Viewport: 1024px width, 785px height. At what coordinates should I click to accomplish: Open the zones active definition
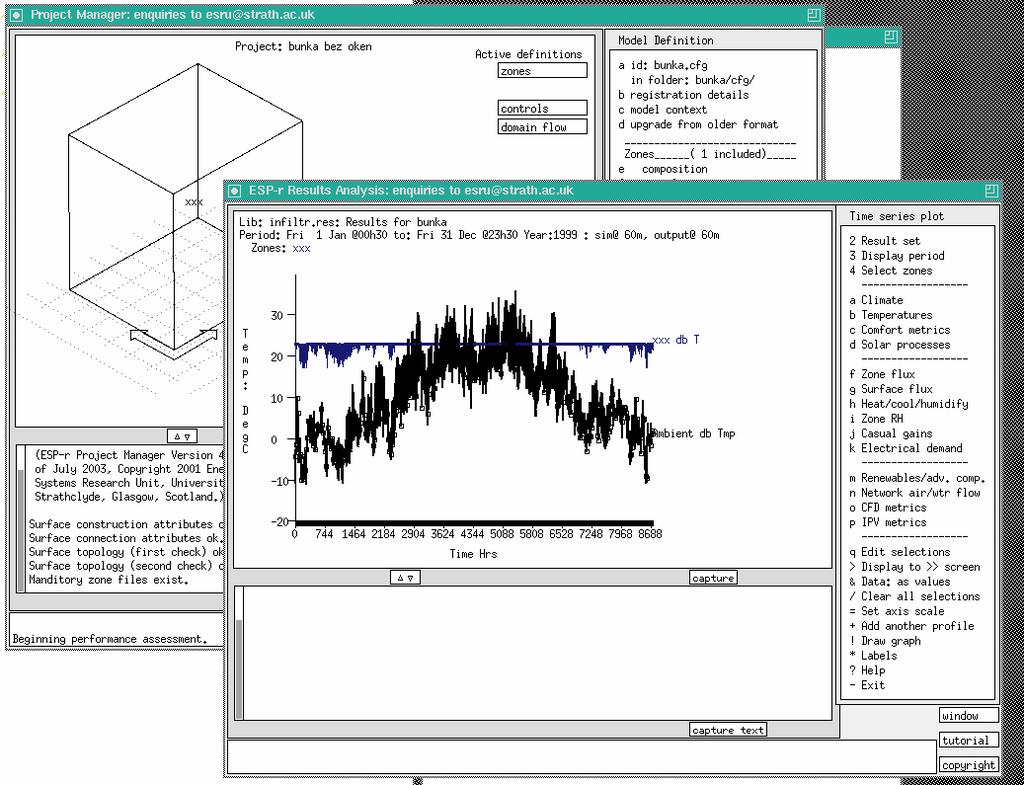pyautogui.click(x=542, y=71)
